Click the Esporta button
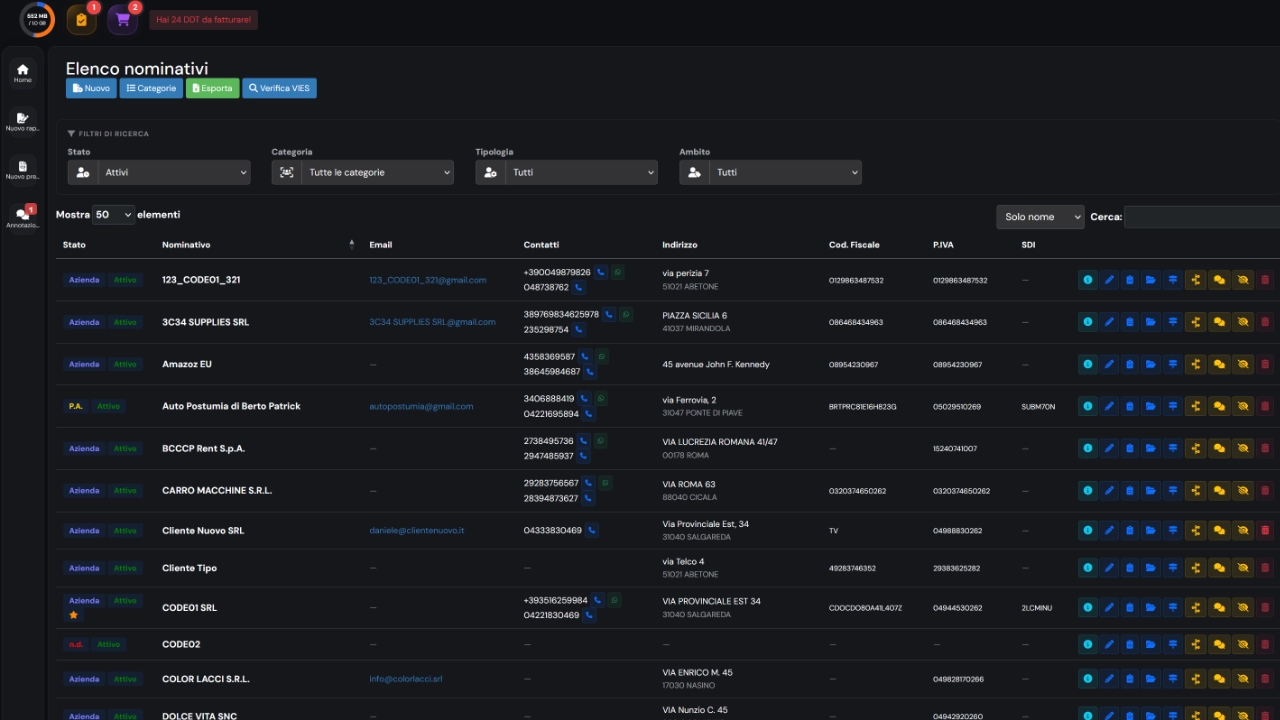The width and height of the screenshot is (1280, 720). 212,88
